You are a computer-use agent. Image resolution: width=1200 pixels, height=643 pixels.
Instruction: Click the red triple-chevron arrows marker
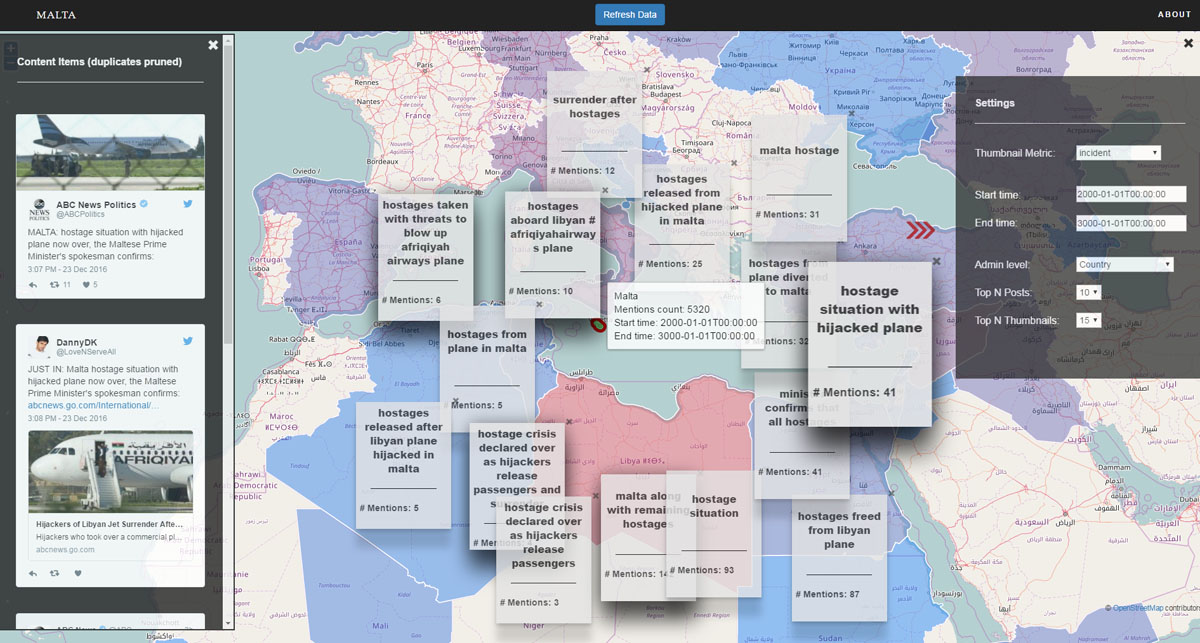(921, 231)
